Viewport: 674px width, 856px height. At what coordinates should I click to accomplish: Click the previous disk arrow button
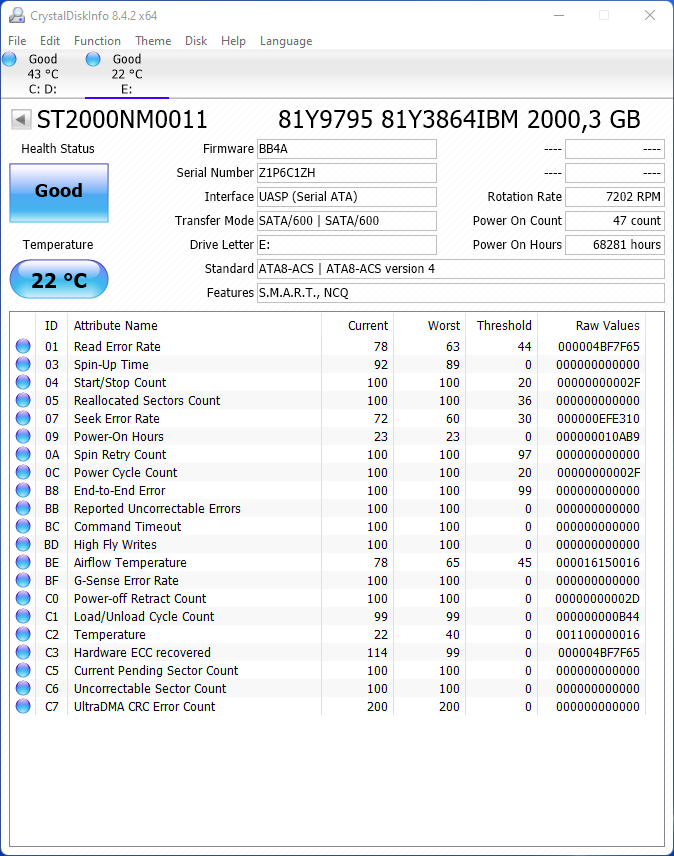[x=21, y=119]
